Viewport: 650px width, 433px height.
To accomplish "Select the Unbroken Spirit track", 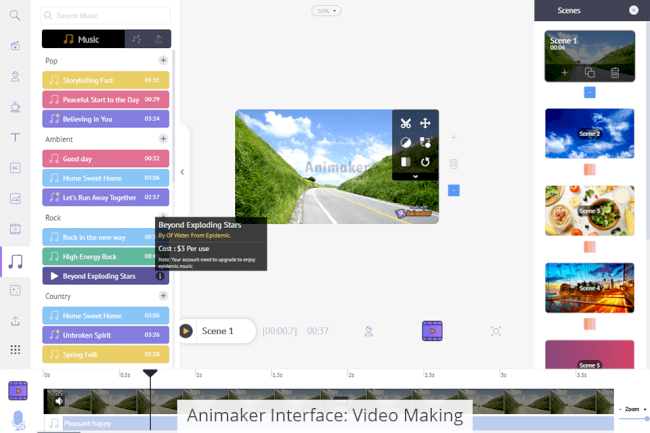I will (x=106, y=335).
